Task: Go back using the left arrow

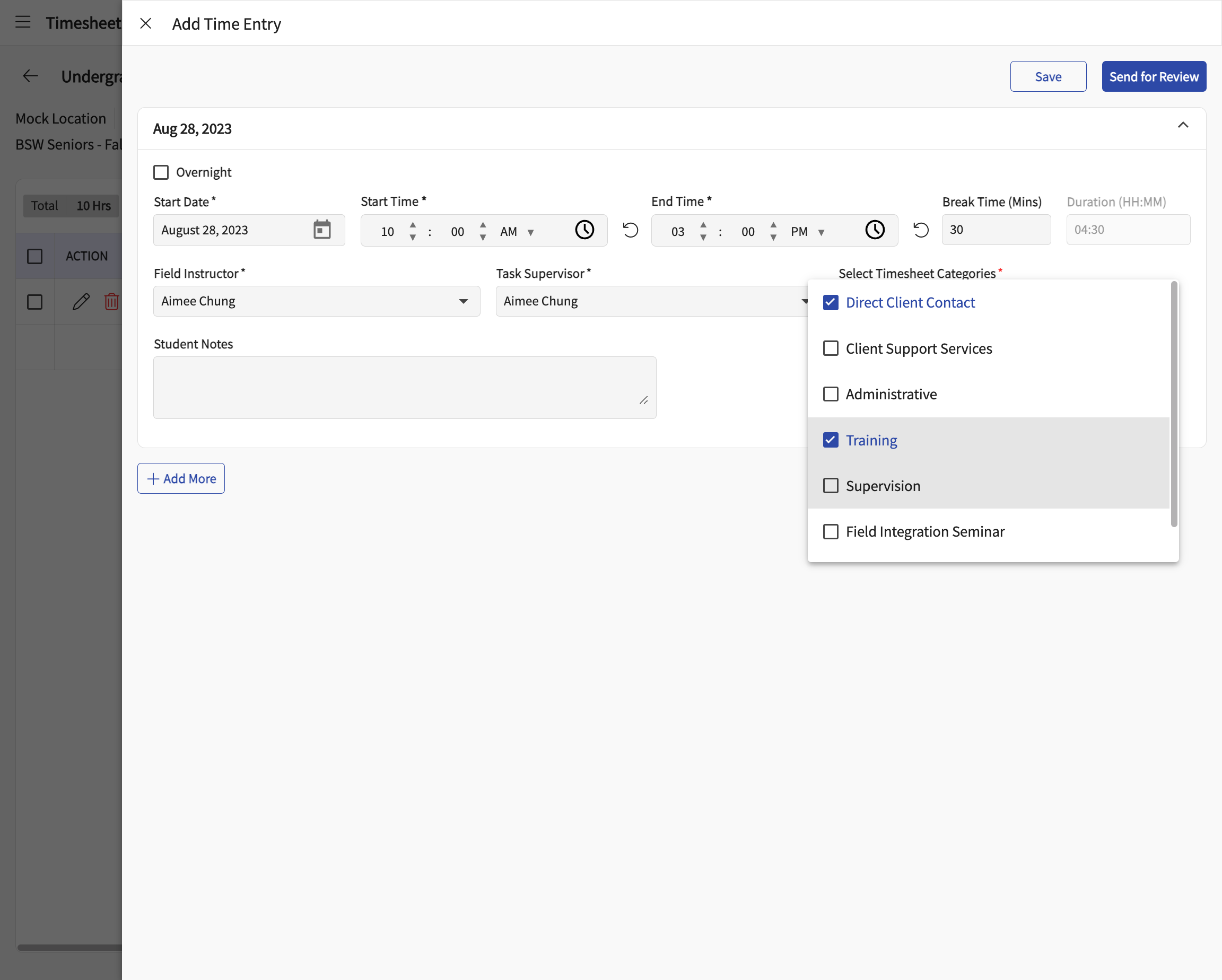Action: point(30,76)
